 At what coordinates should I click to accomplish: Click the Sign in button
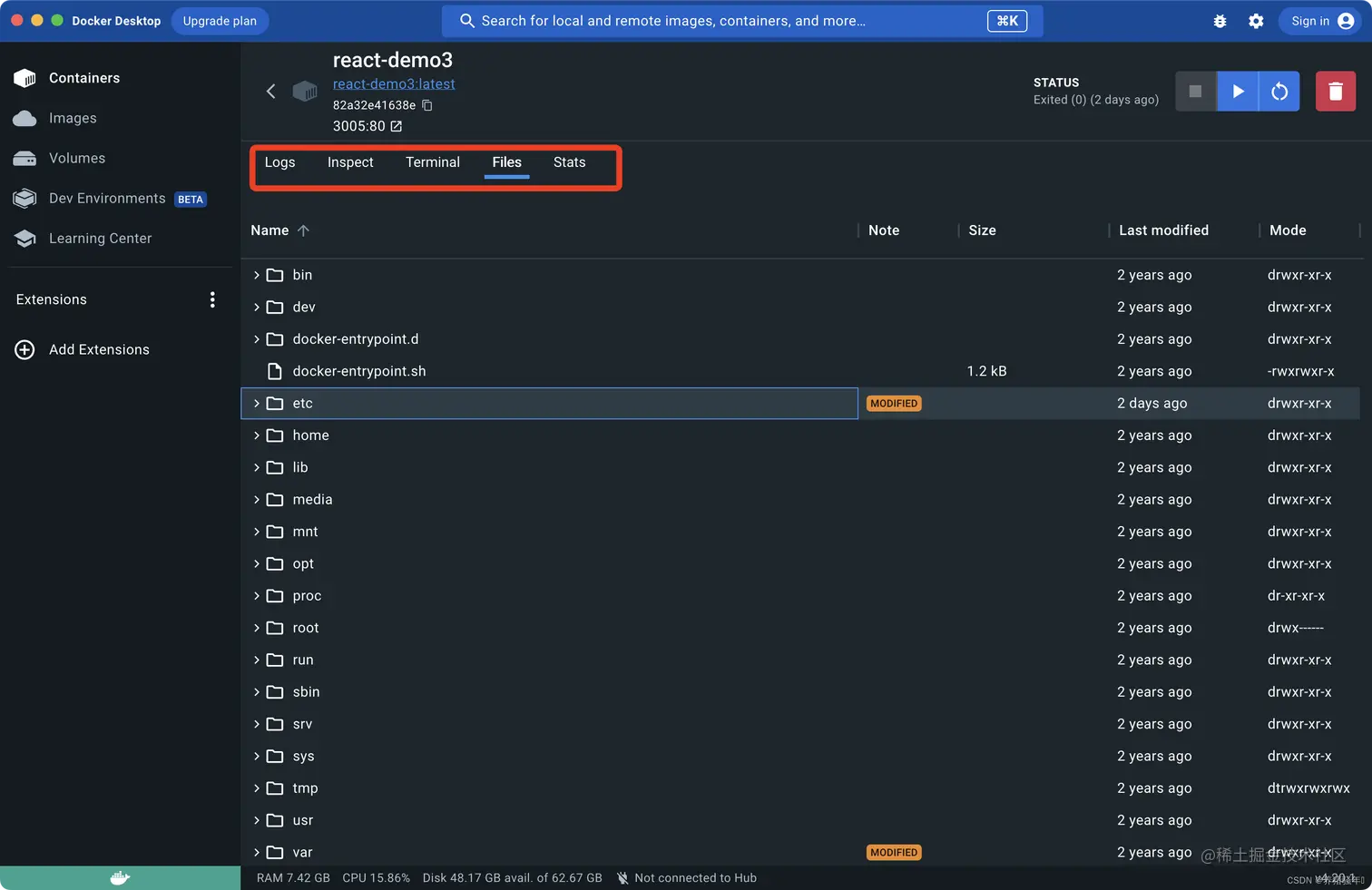[x=1321, y=21]
